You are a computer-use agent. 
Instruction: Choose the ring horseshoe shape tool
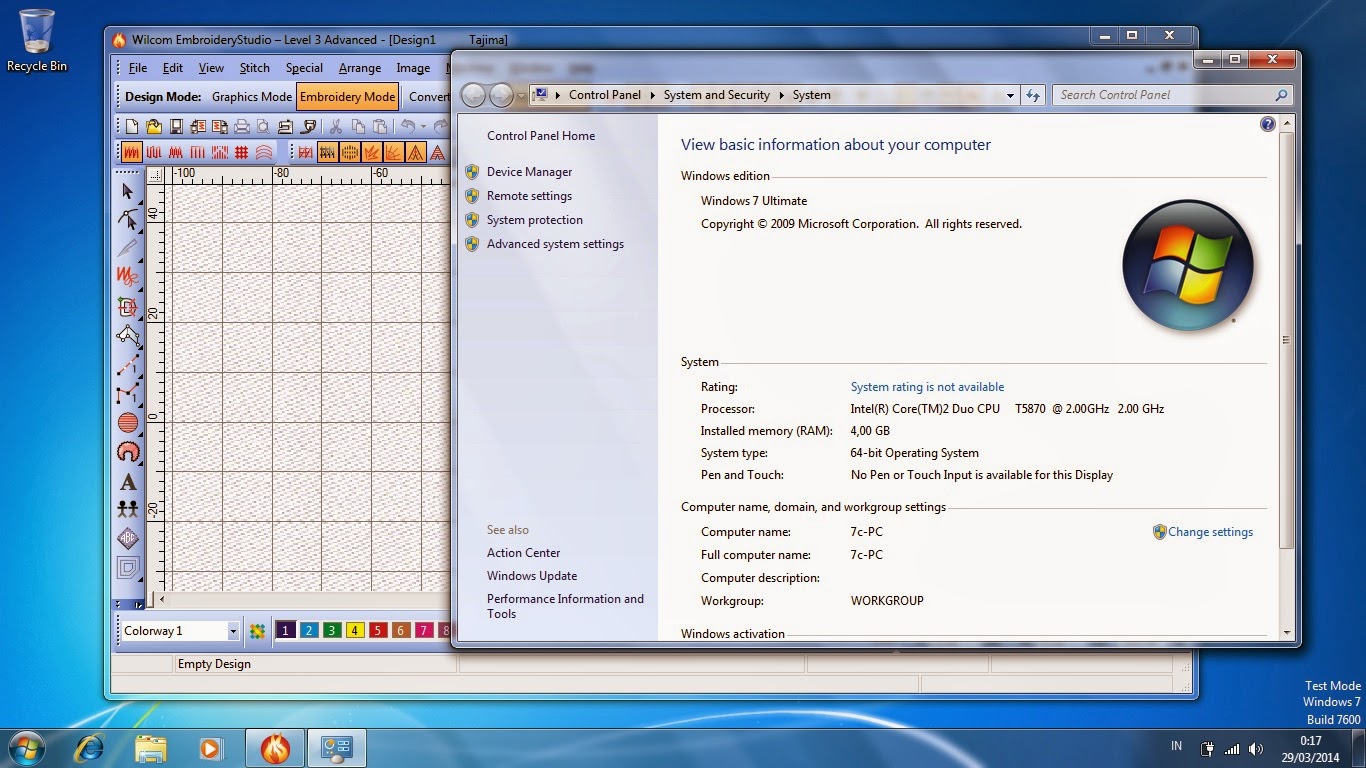point(128,452)
